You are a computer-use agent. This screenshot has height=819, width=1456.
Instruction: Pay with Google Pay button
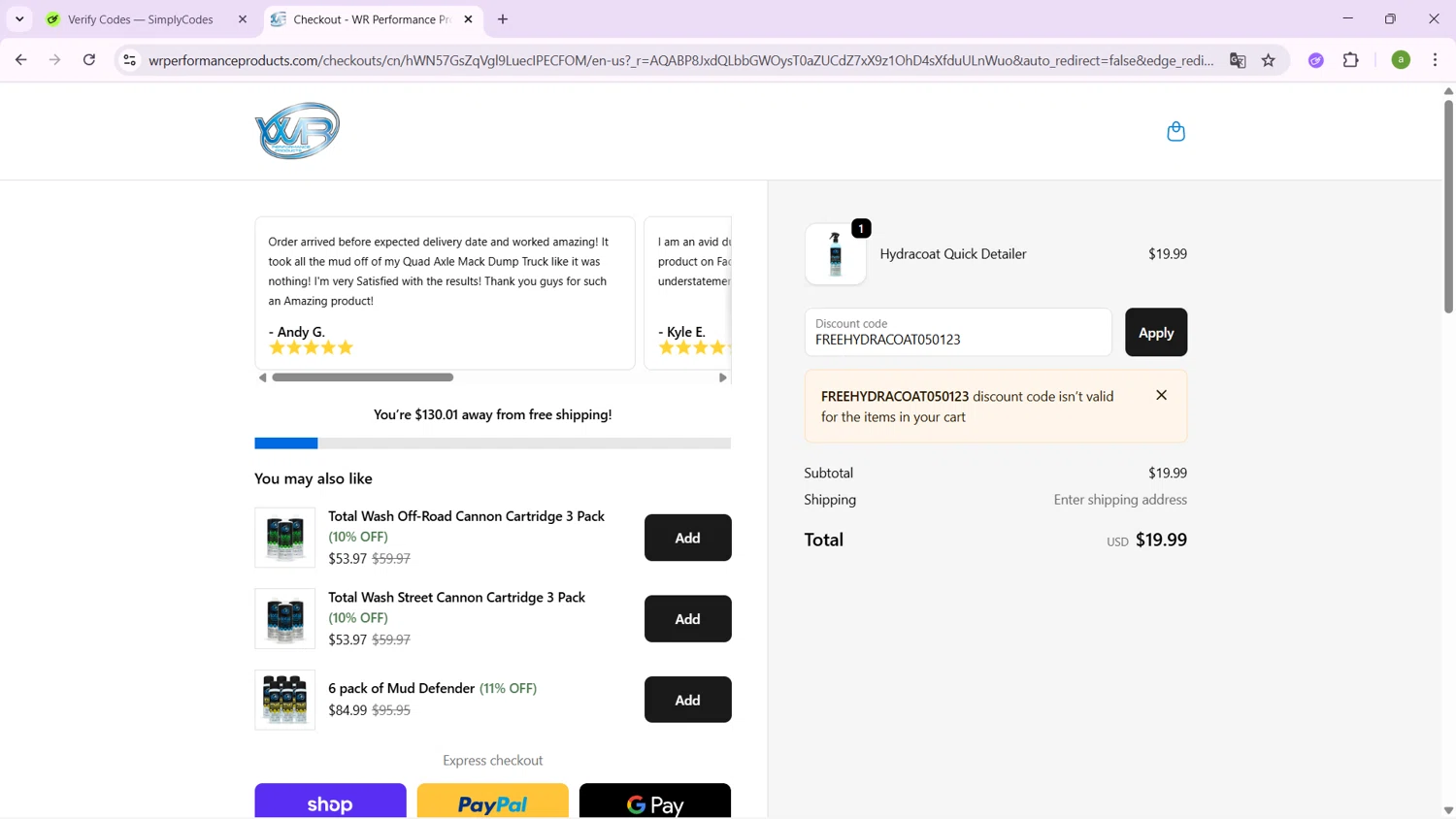655,802
